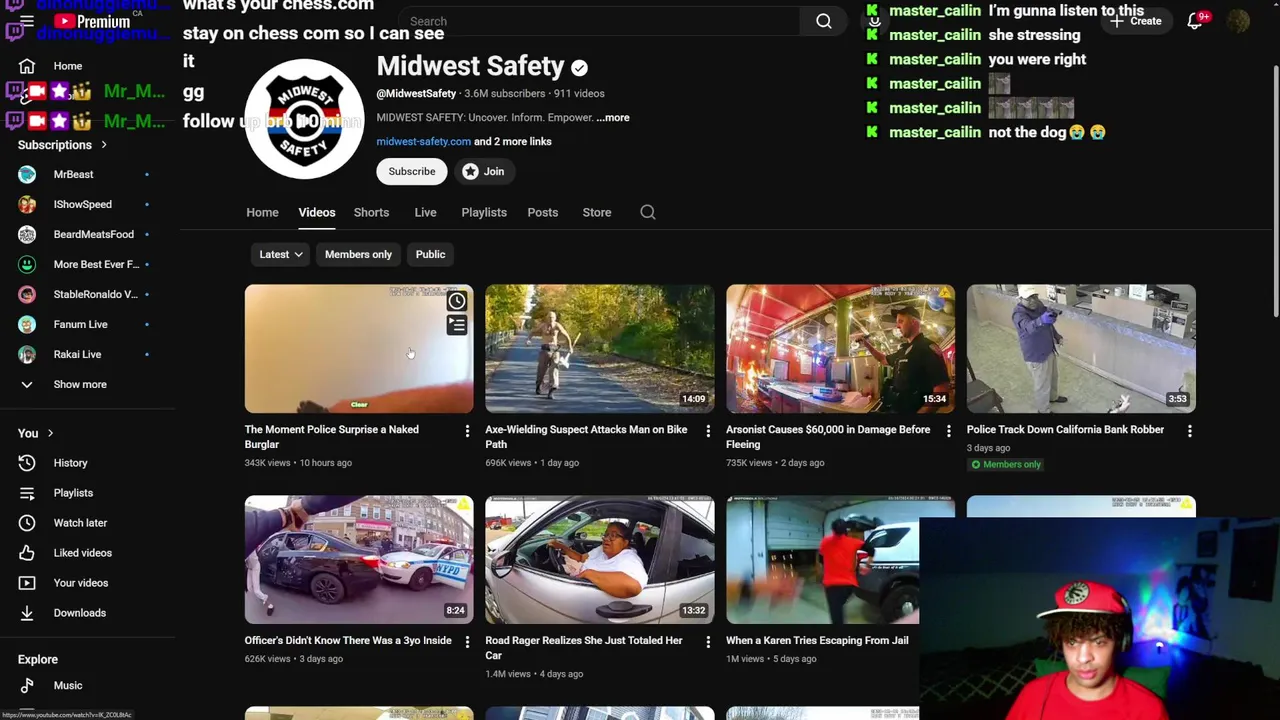Viewport: 1280px width, 720px height.
Task: Expand channel description with ...more
Action: point(613,117)
